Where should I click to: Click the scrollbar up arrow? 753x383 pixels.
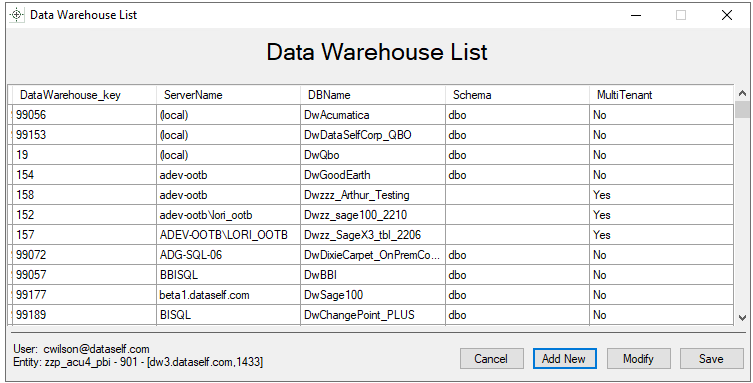pos(742,93)
